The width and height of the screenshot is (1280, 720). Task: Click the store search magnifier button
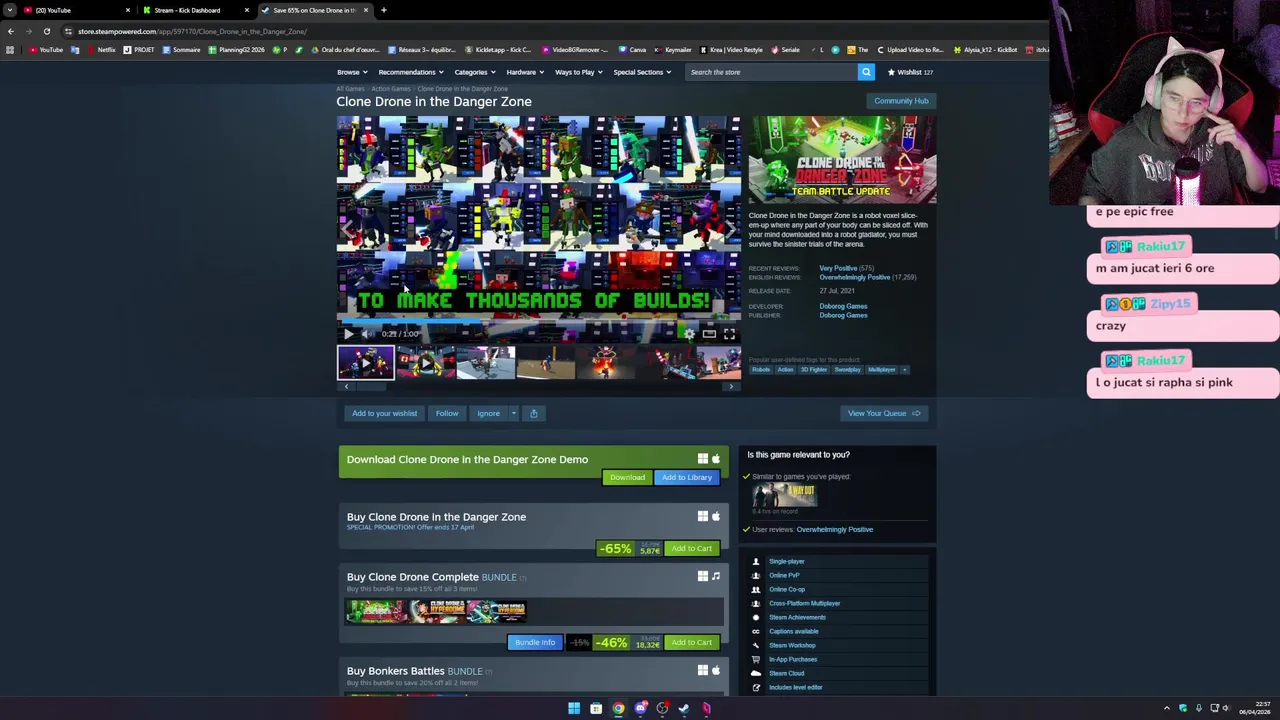coord(866,72)
